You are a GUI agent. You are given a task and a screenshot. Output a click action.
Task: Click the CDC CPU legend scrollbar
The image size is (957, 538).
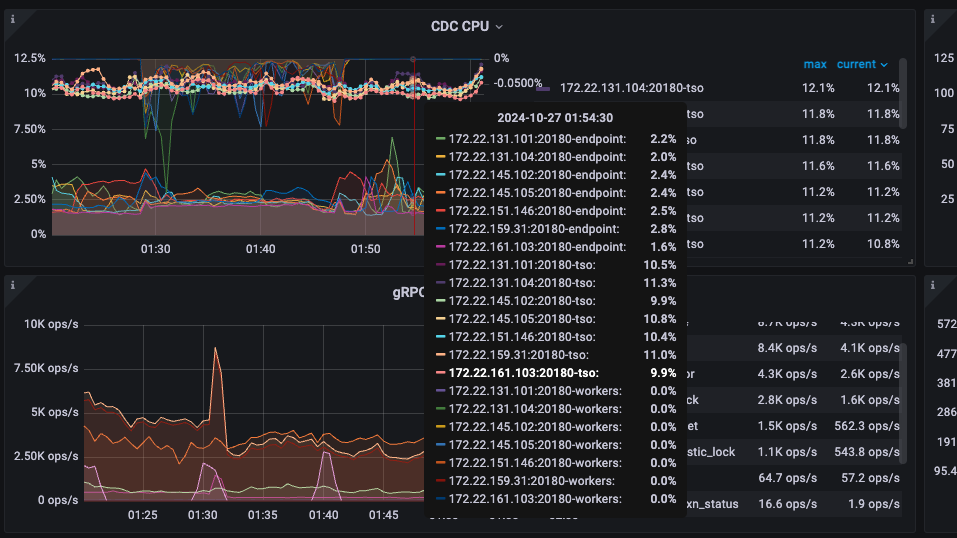click(x=903, y=93)
